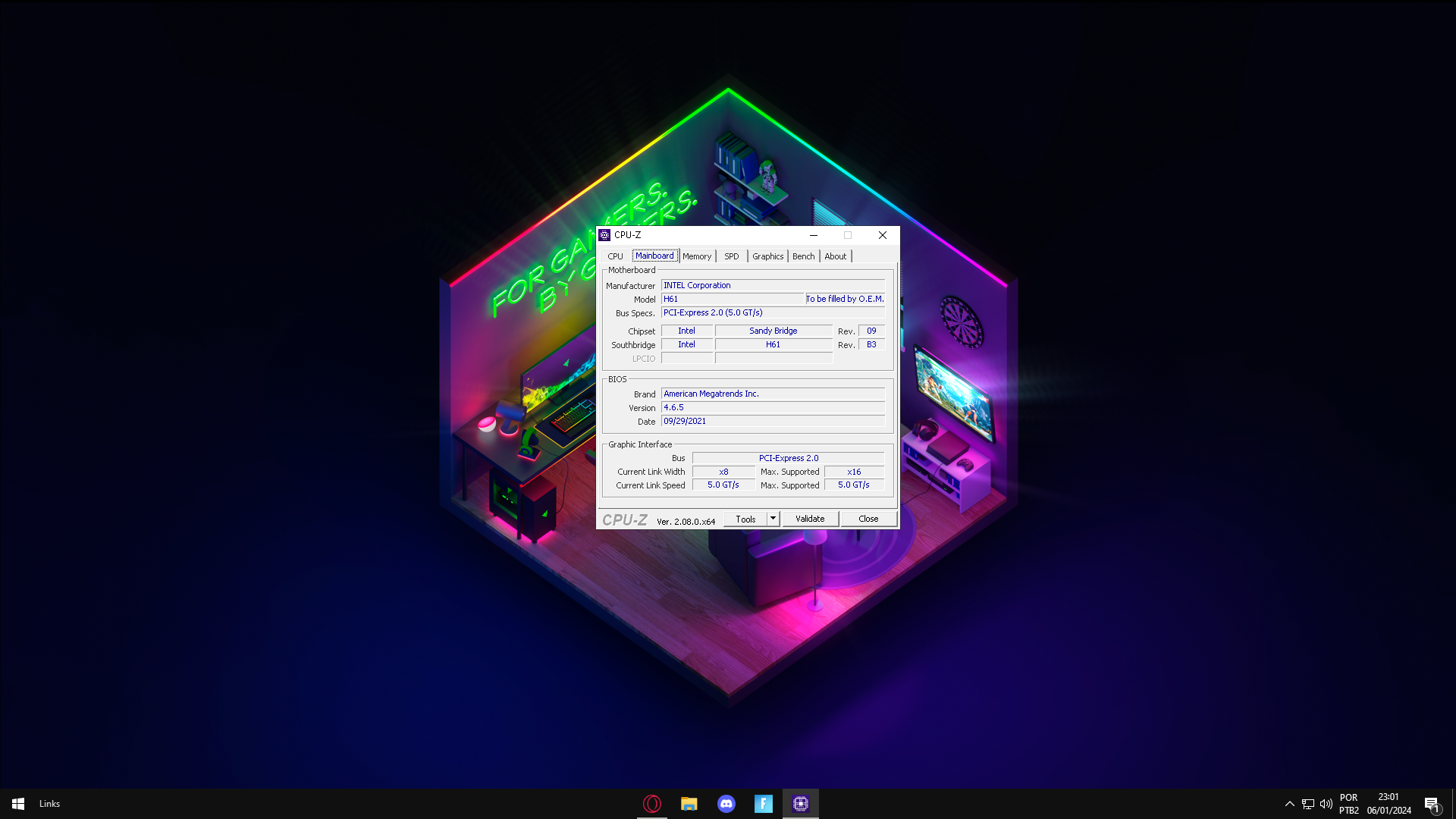Click the Show desktop strip at the taskbar's end

tap(1454, 804)
